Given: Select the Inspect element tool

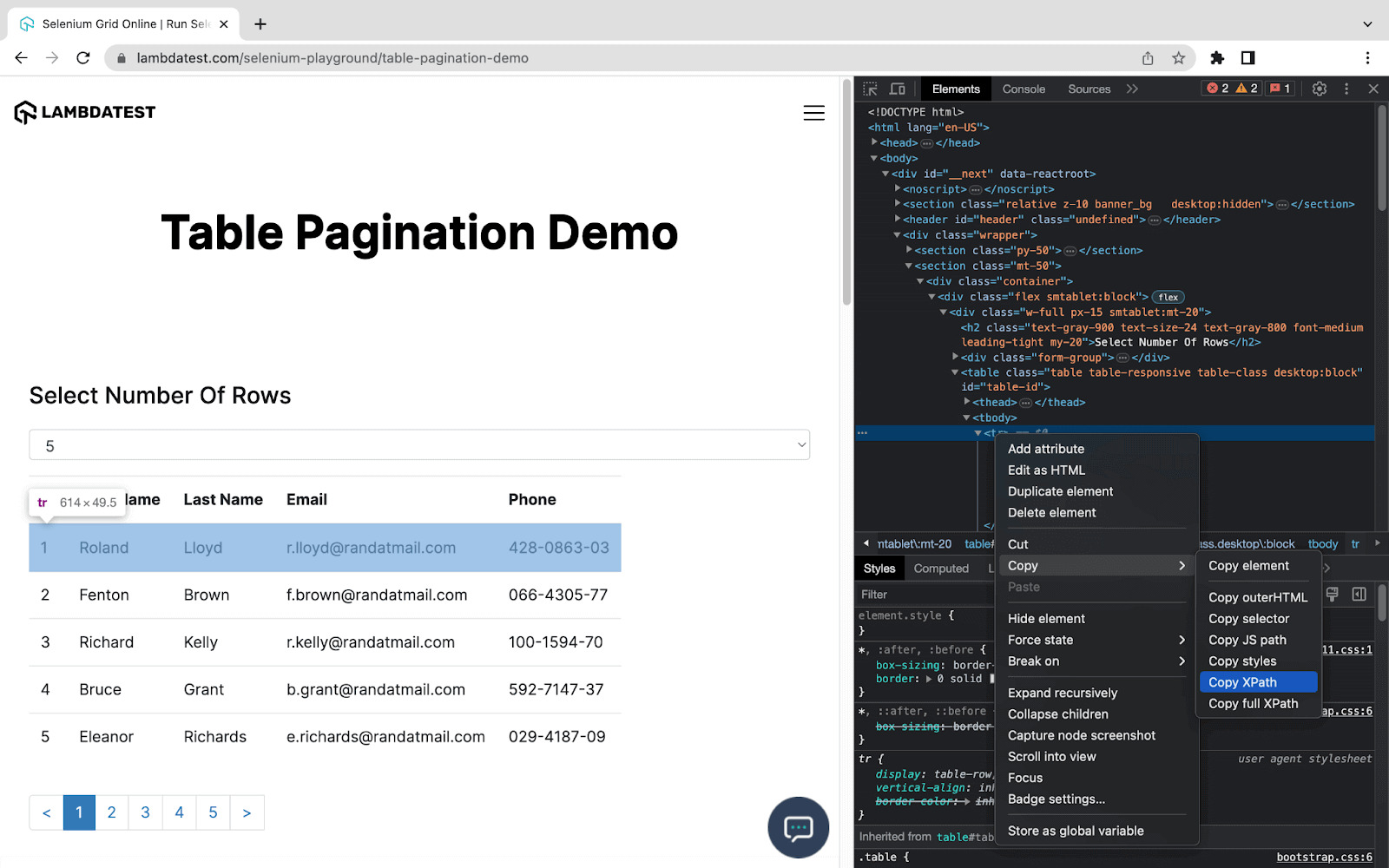Looking at the screenshot, I should [x=869, y=88].
